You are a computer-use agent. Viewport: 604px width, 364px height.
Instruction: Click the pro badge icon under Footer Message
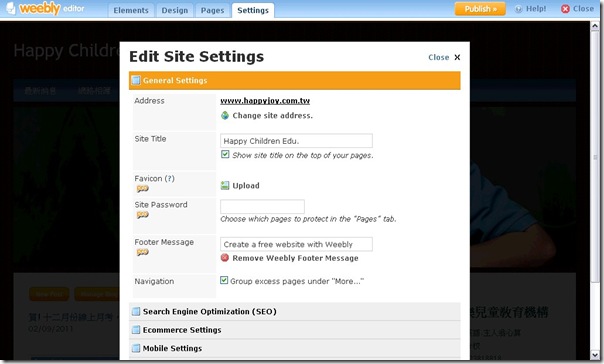pos(142,252)
